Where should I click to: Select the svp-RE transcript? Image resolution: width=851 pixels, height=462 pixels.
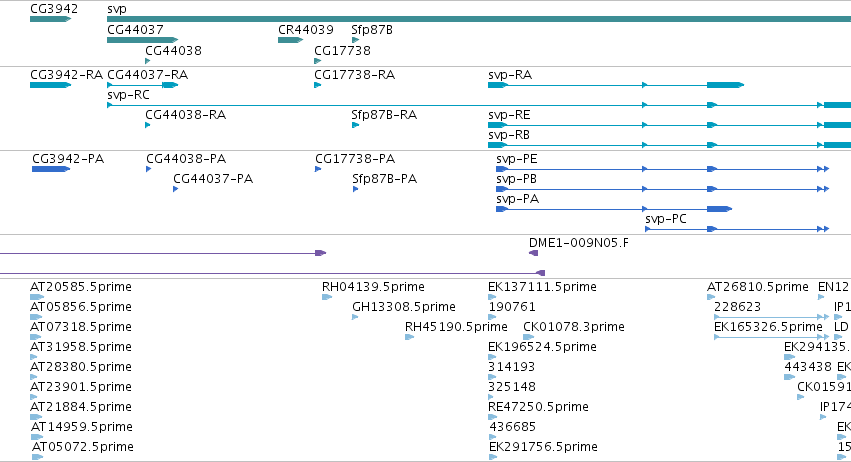[x=669, y=125]
